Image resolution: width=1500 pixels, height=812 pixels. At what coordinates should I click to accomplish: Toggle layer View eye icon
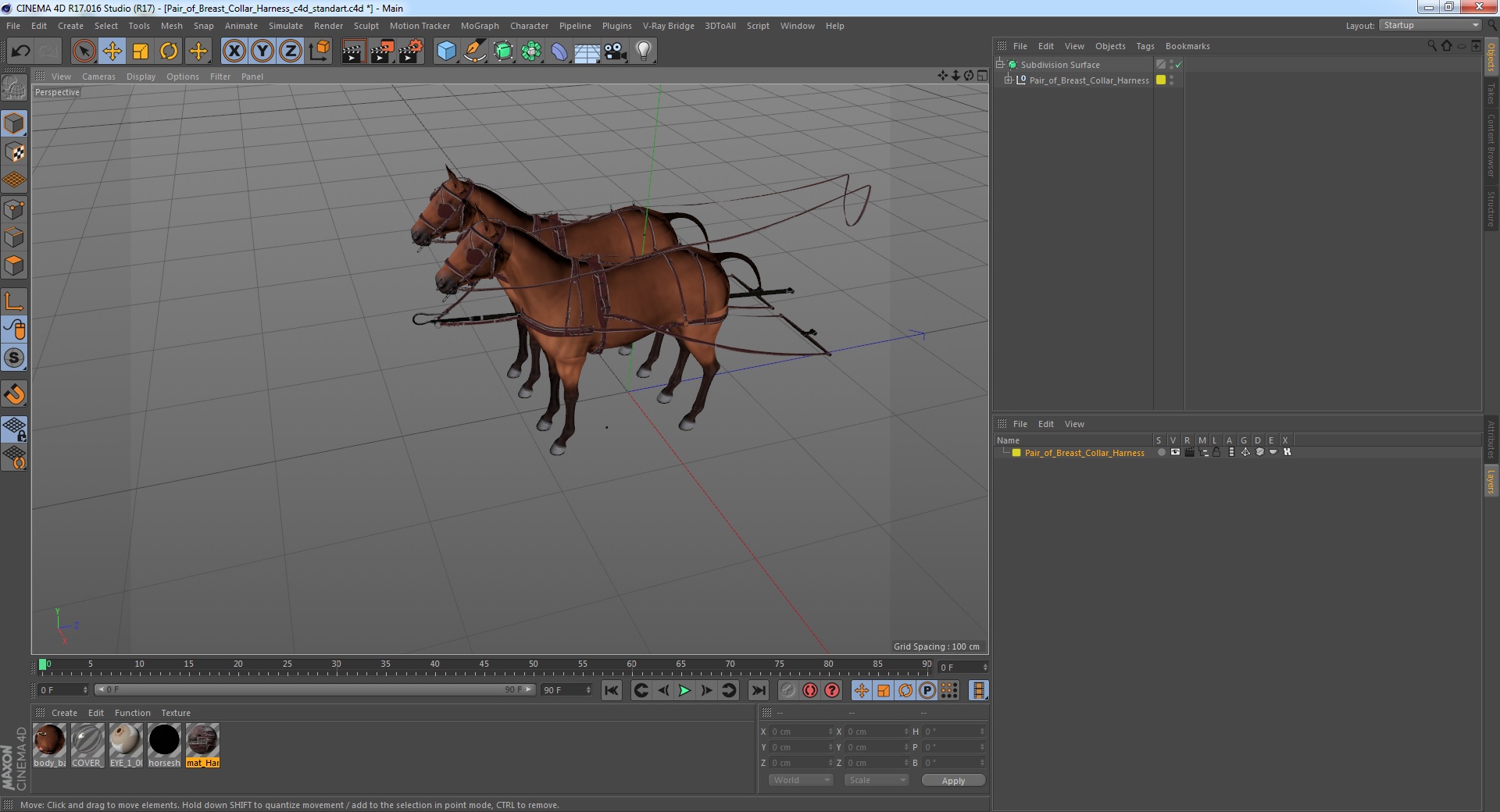pyautogui.click(x=1175, y=453)
